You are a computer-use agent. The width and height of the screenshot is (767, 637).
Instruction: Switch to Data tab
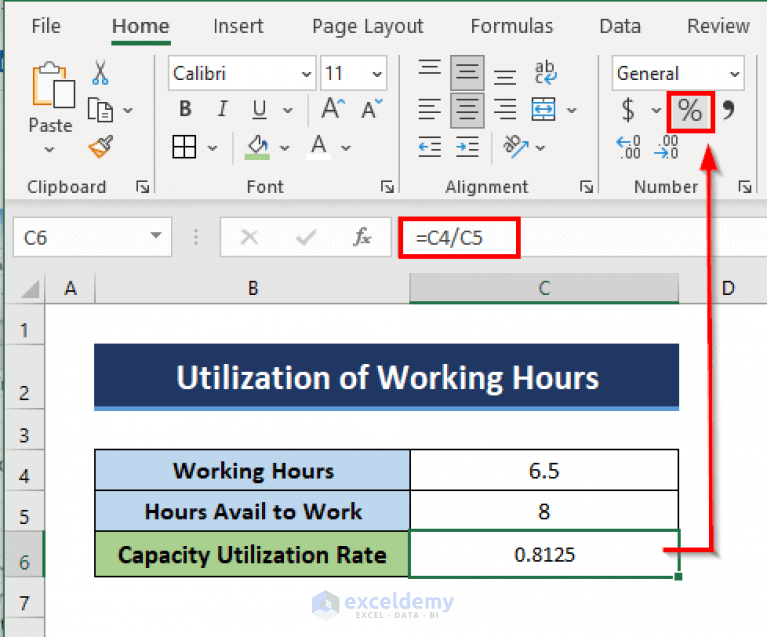click(620, 26)
